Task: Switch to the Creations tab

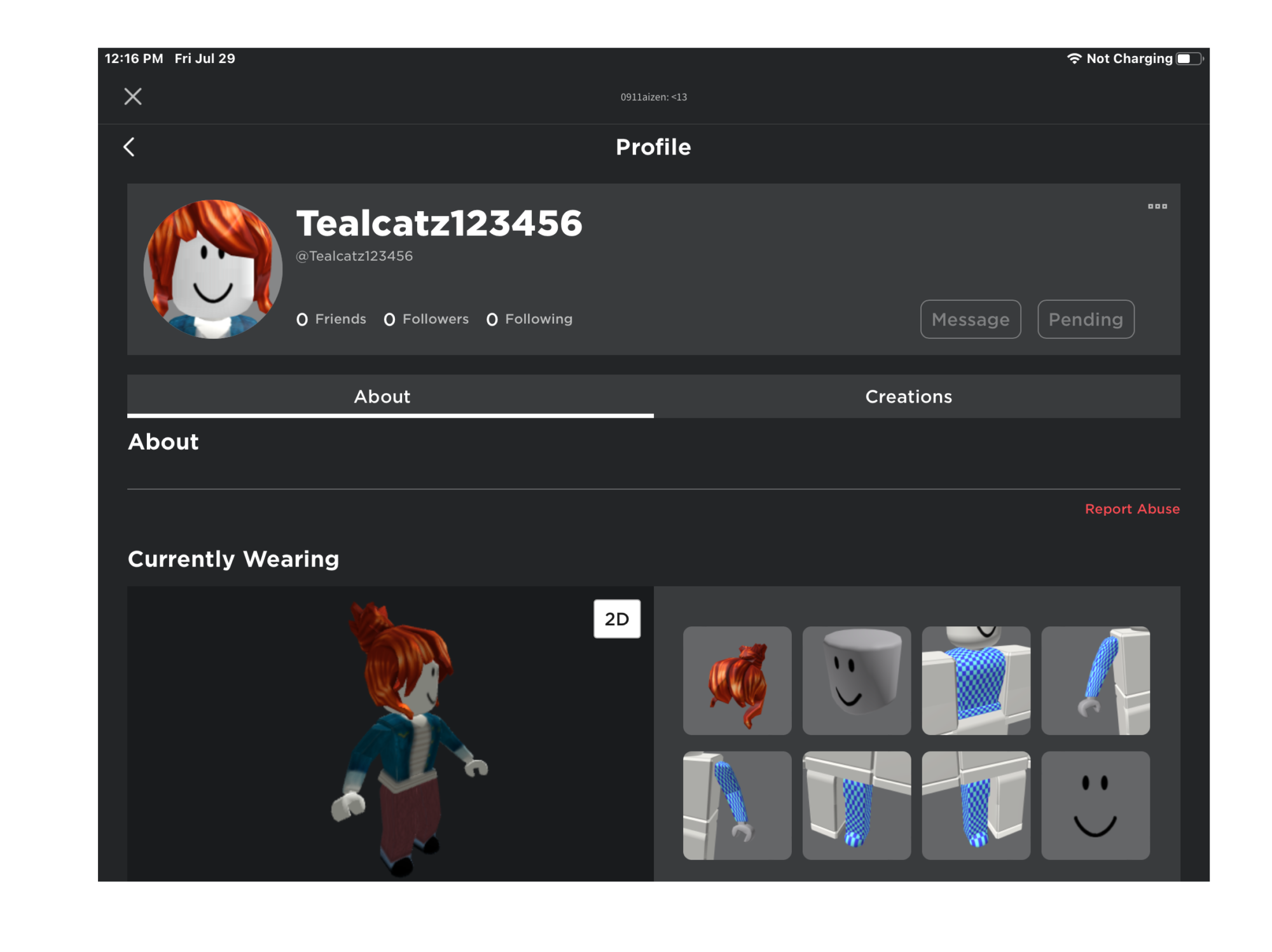Action: (908, 396)
